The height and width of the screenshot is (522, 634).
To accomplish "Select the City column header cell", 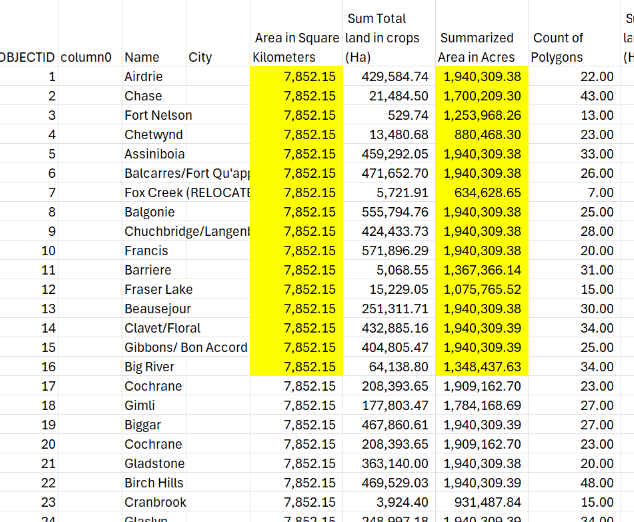I will click(200, 57).
